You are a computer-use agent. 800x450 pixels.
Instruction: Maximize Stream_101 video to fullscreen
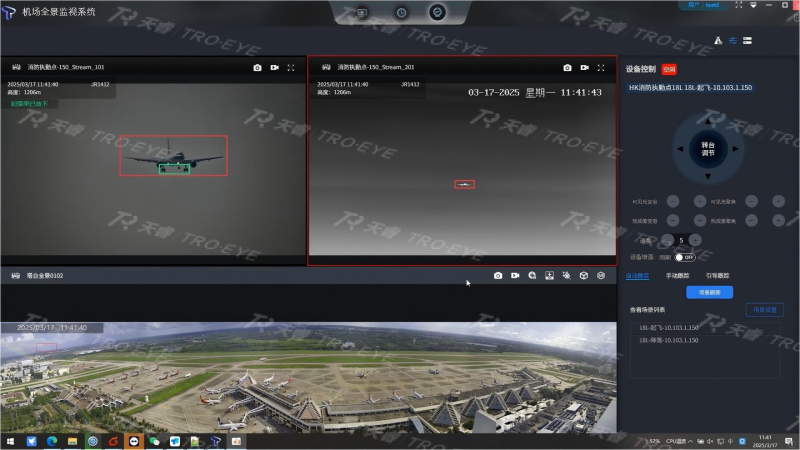coord(291,67)
